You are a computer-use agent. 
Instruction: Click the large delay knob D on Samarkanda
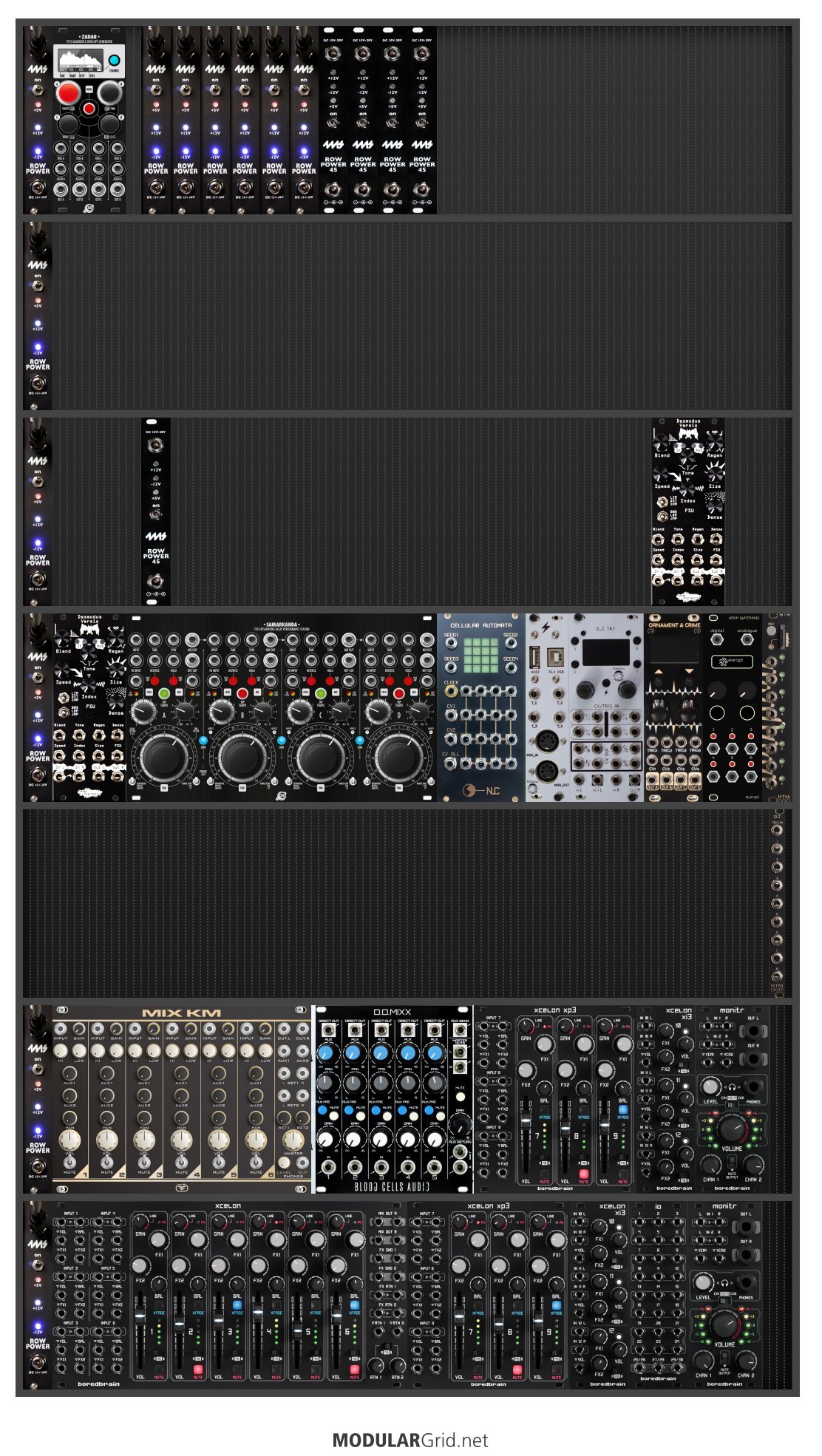point(399,758)
